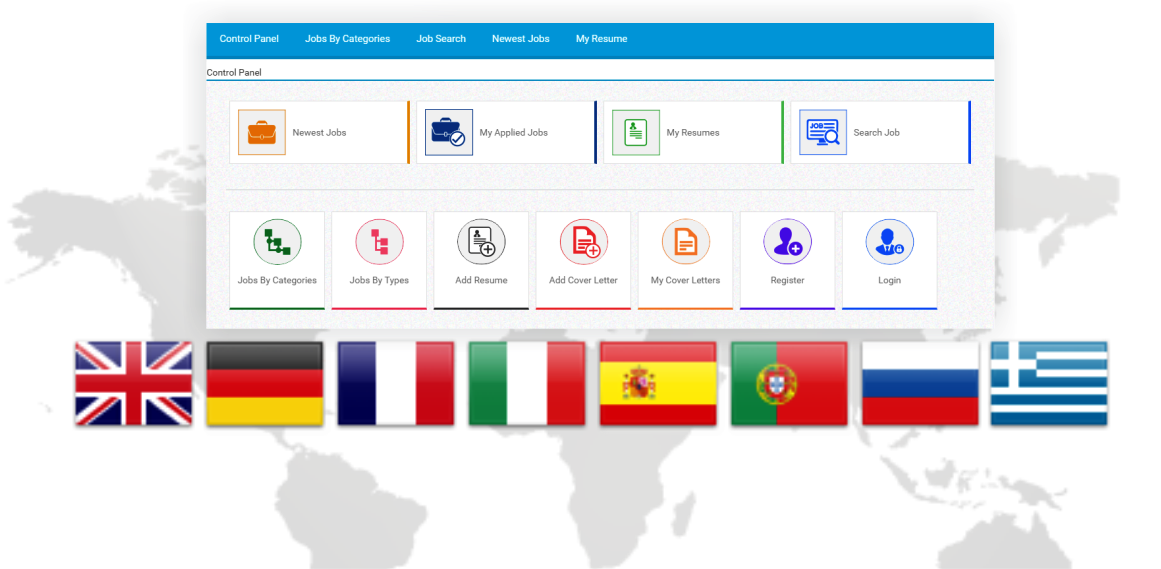Open Newest Jobs in the top menu
Image resolution: width=1161 pixels, height=569 pixels.
point(521,39)
